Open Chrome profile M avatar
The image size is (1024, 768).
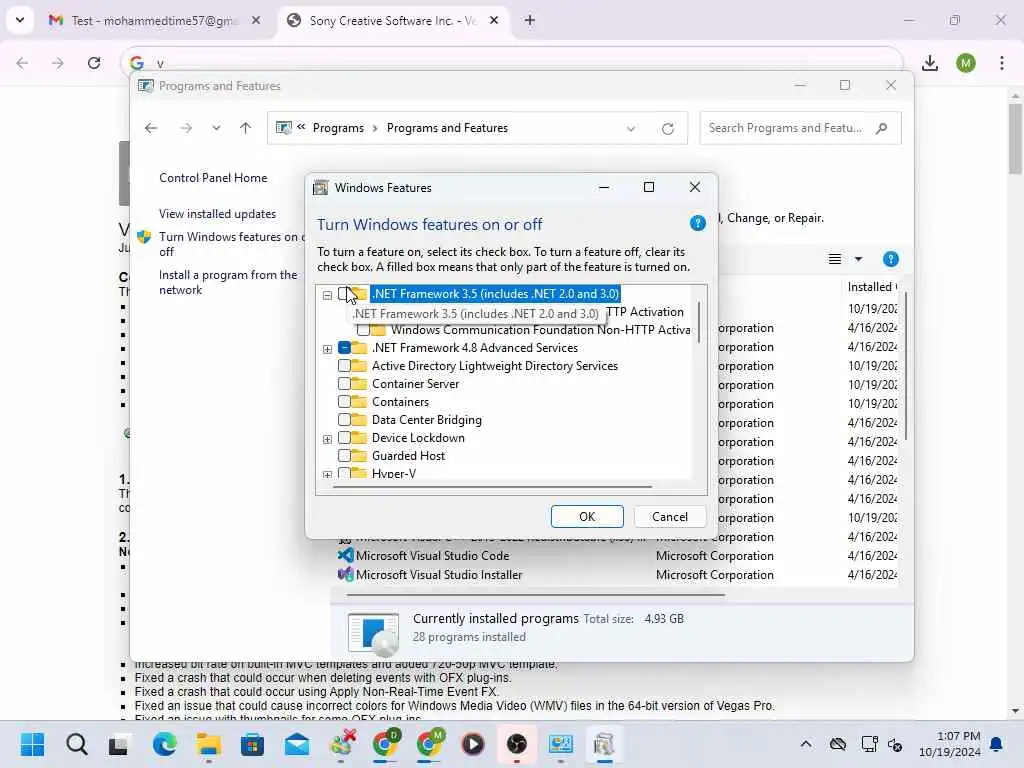point(966,63)
